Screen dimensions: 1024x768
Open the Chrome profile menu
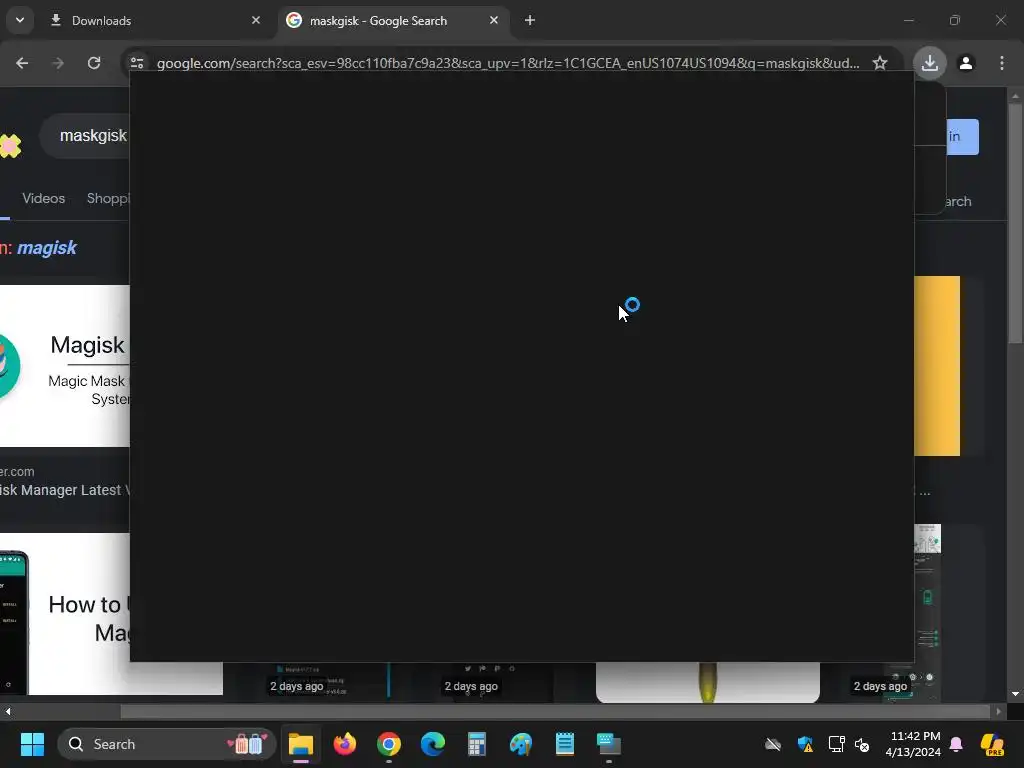point(966,63)
